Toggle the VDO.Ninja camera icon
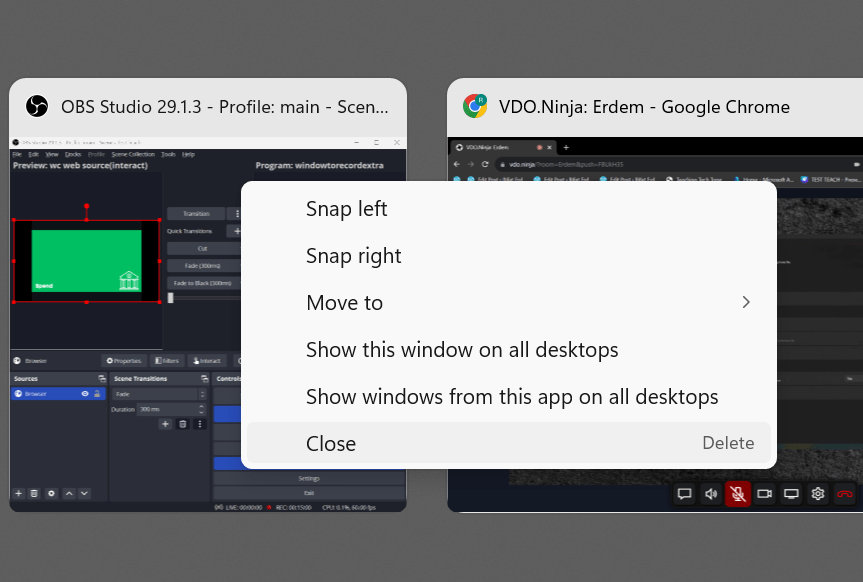863x582 pixels. 764,494
